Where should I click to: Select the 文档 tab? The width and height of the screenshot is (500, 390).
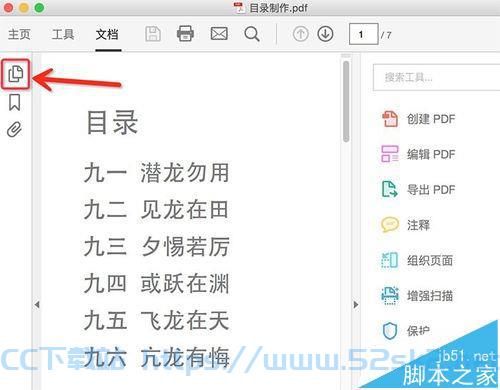(107, 34)
